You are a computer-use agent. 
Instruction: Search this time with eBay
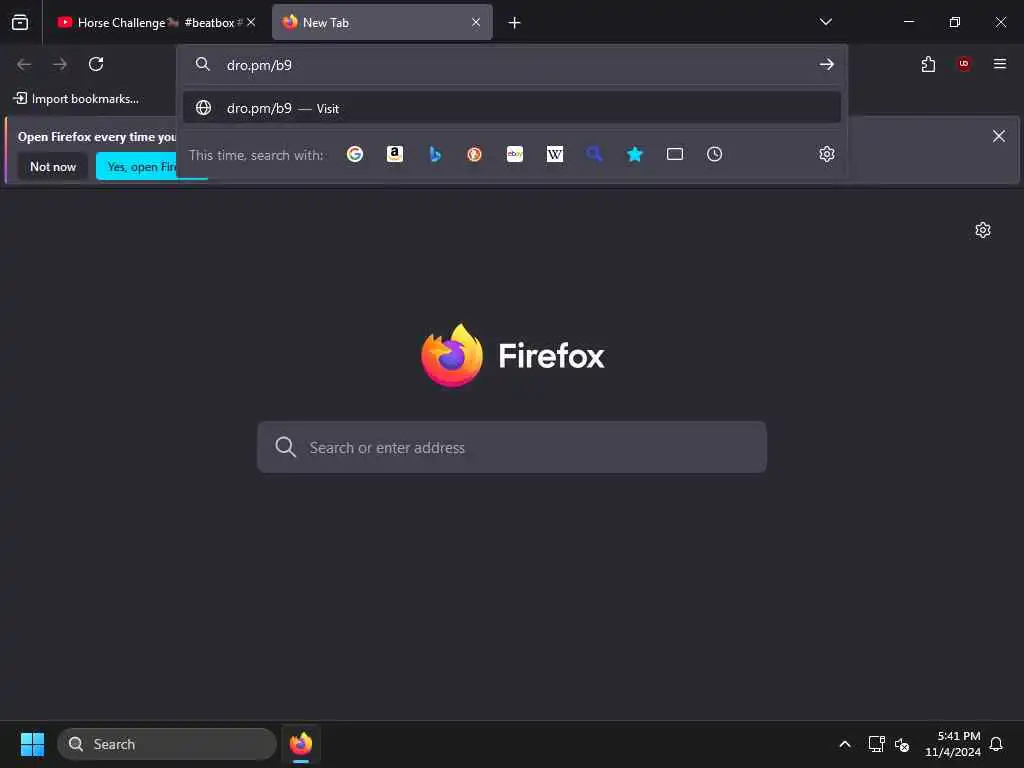(x=515, y=154)
